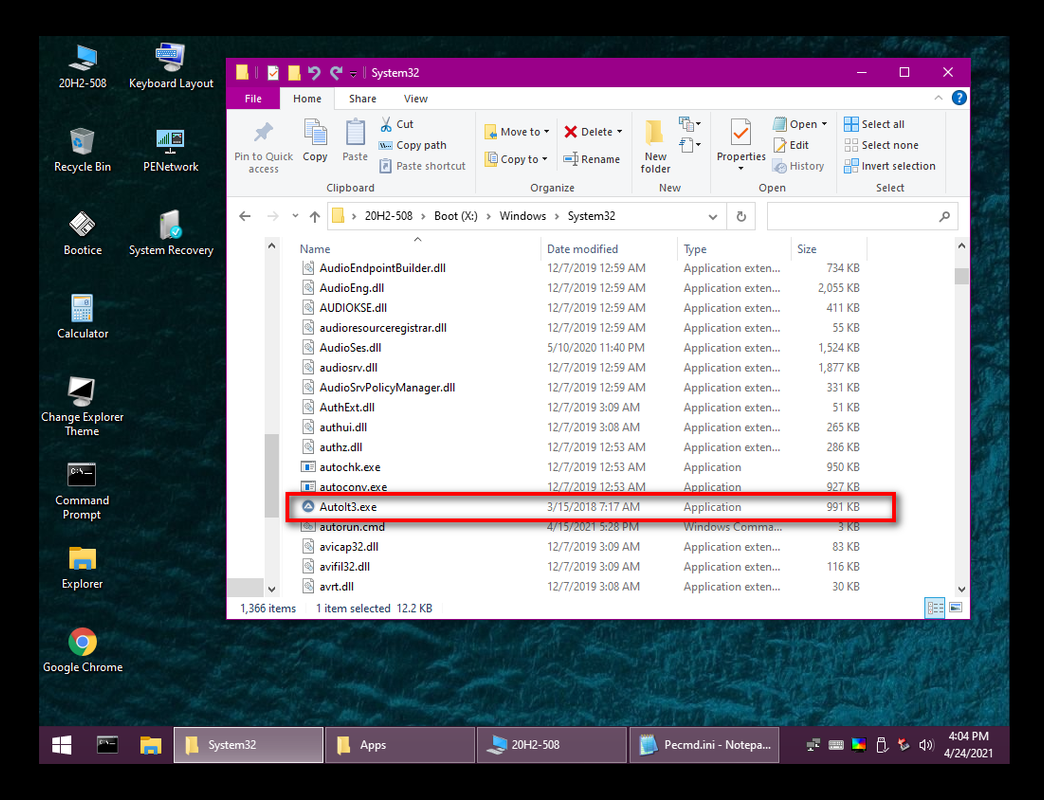The height and width of the screenshot is (800, 1044).
Task: Open Explorer help question mark
Action: [x=959, y=98]
